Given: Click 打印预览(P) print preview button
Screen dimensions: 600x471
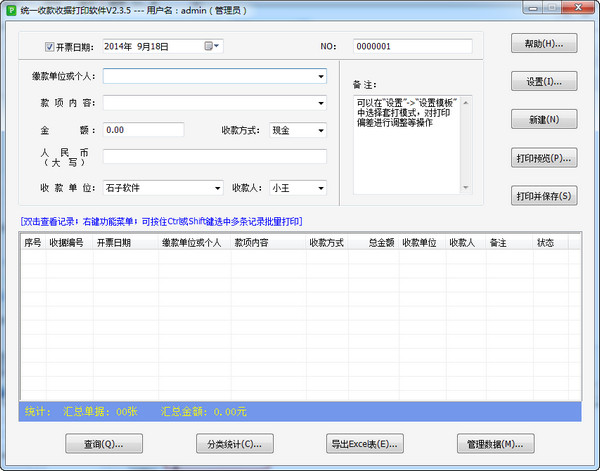Looking at the screenshot, I should pyautogui.click(x=544, y=158).
